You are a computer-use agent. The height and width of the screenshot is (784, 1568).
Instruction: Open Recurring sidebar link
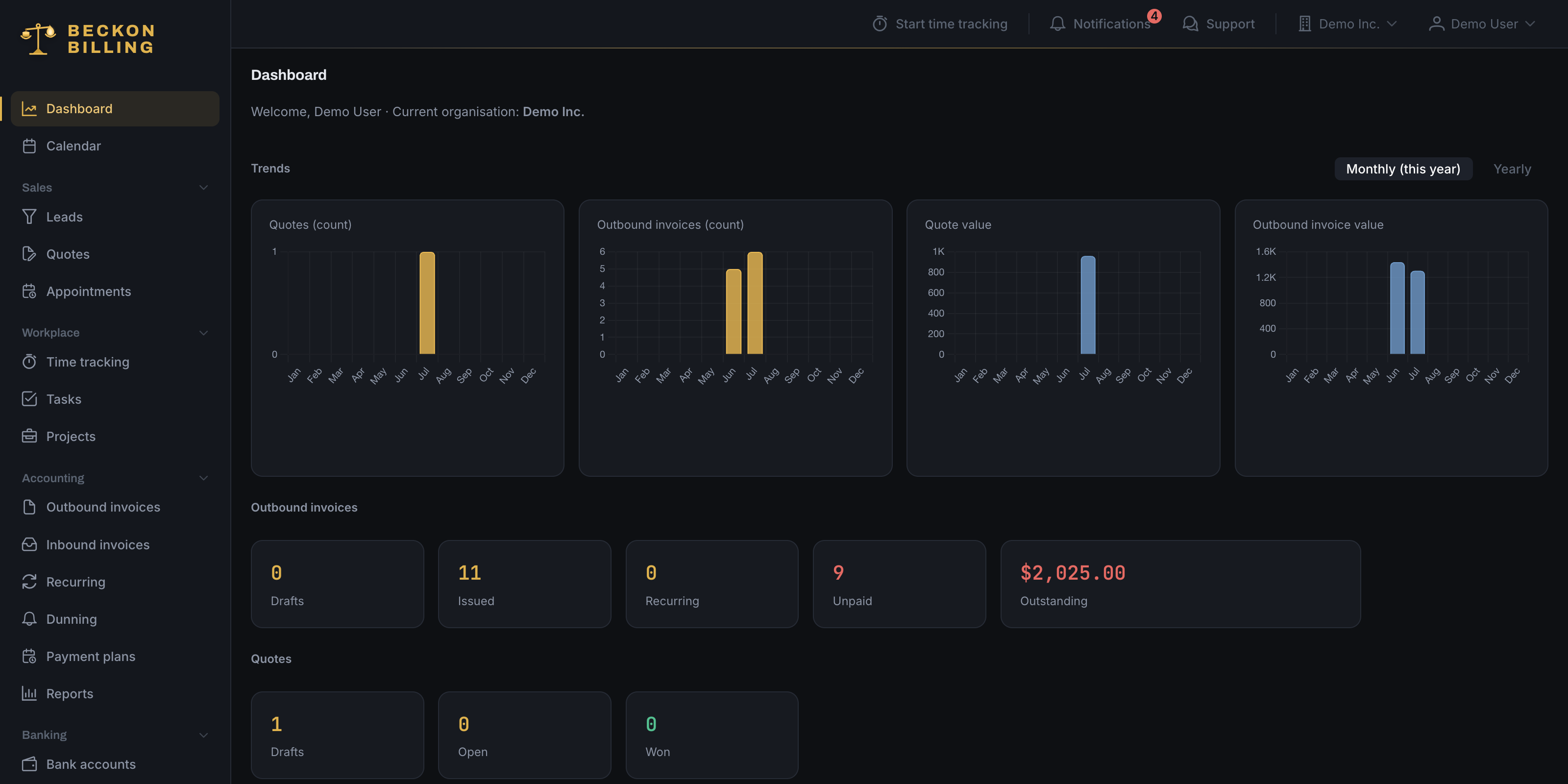115,582
